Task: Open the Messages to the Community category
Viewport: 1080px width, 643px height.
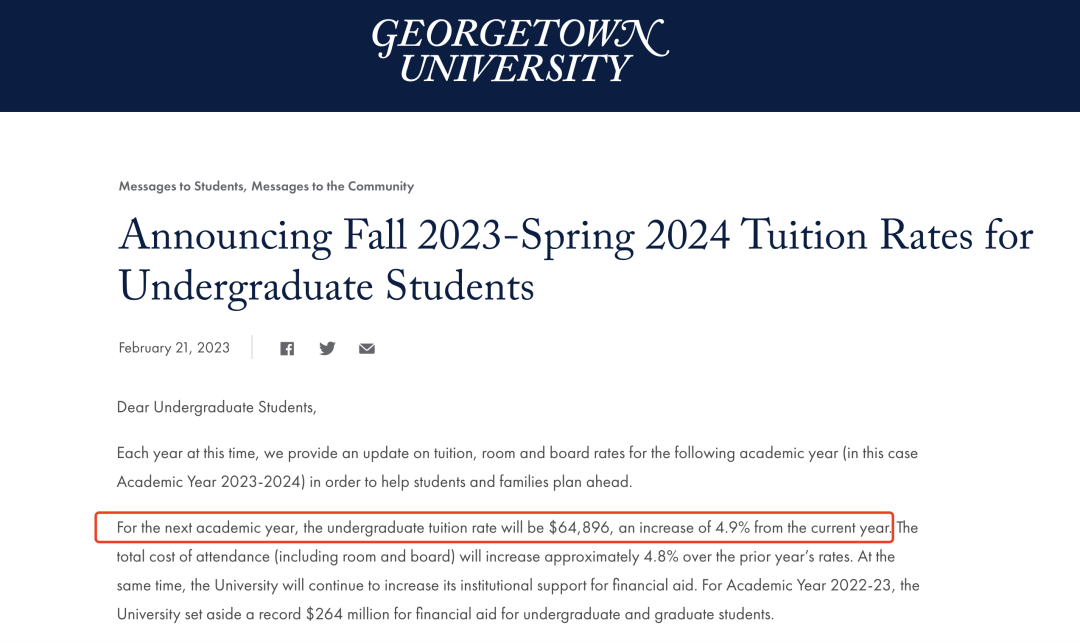Action: pos(333,186)
